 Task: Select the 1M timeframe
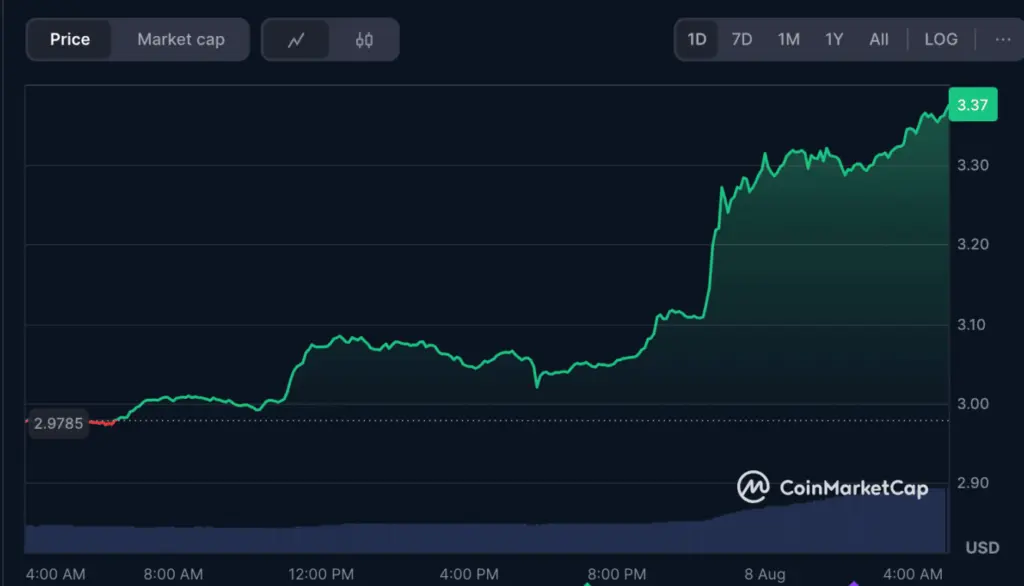pyautogui.click(x=787, y=39)
